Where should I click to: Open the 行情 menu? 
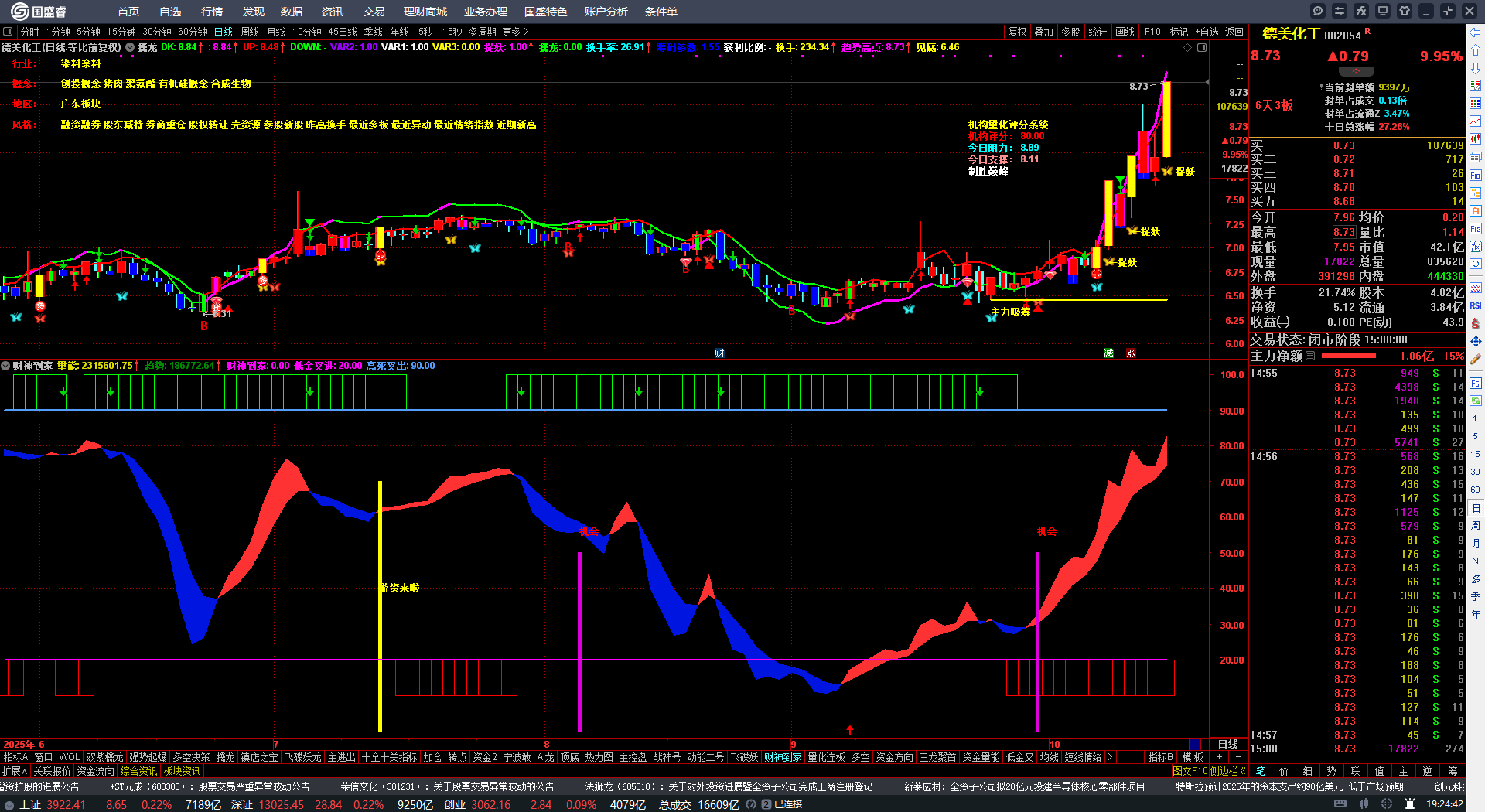coord(212,12)
